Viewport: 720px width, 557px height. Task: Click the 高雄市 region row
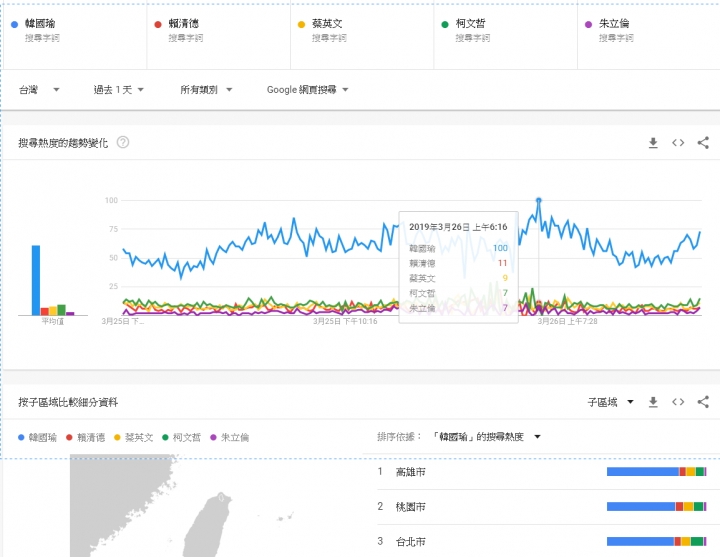point(542,472)
